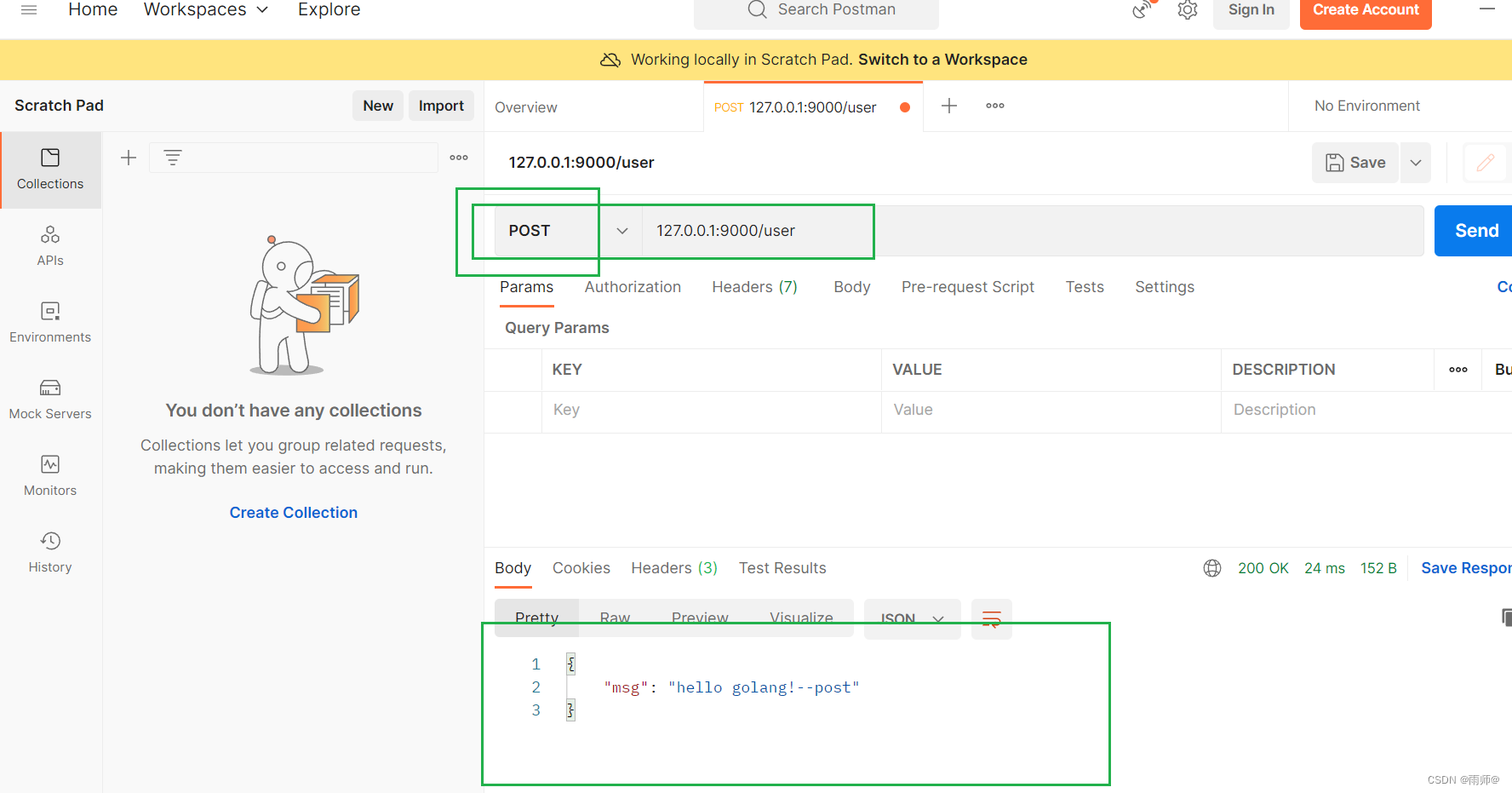Open the Environments sidebar panel
The height and width of the screenshot is (793, 1512).
pos(50,323)
